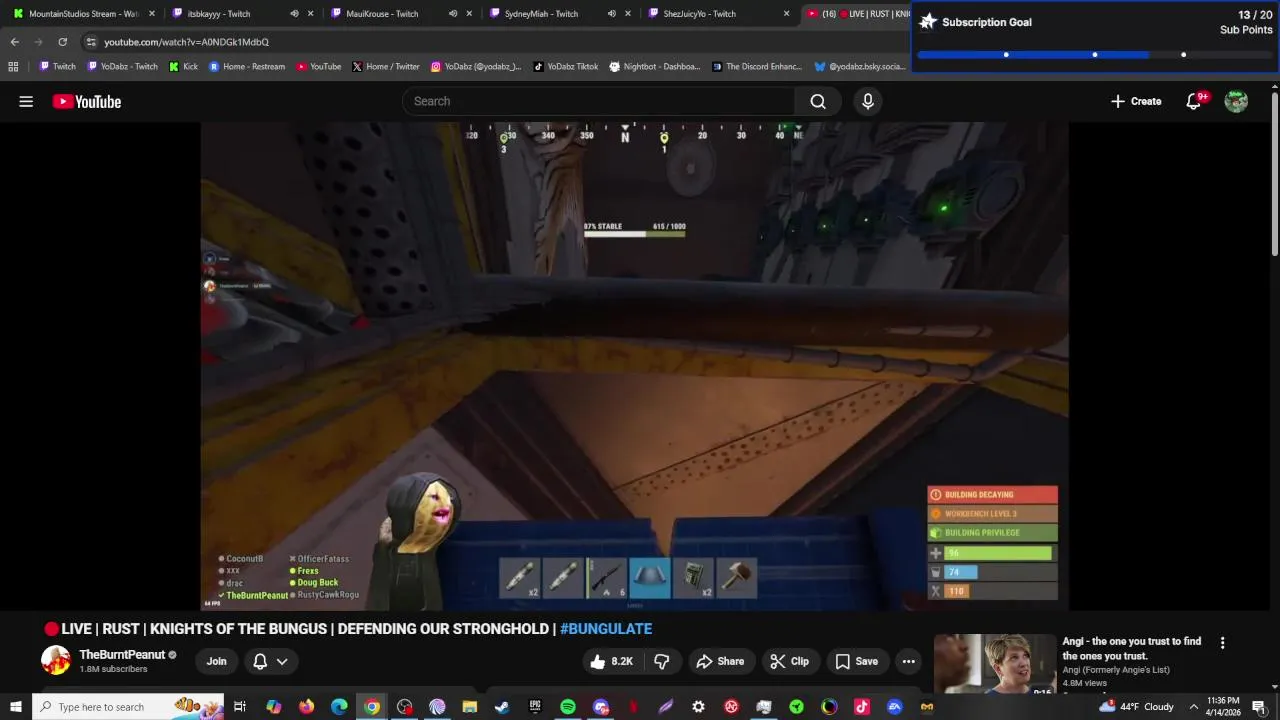The height and width of the screenshot is (720, 1280).
Task: Save the video to a playlist
Action: click(x=856, y=661)
